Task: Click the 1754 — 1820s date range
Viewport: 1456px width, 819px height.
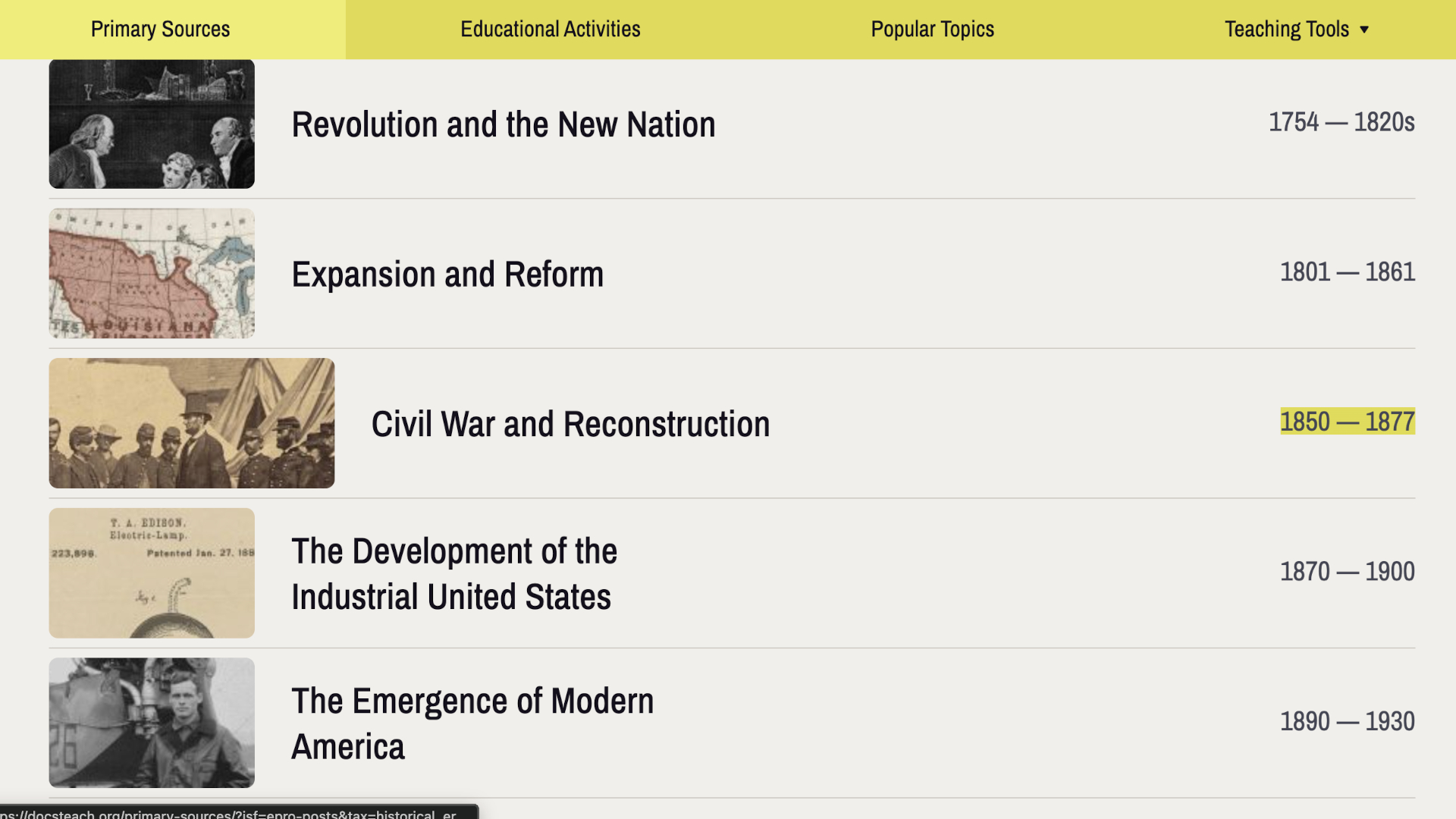Action: [1341, 122]
